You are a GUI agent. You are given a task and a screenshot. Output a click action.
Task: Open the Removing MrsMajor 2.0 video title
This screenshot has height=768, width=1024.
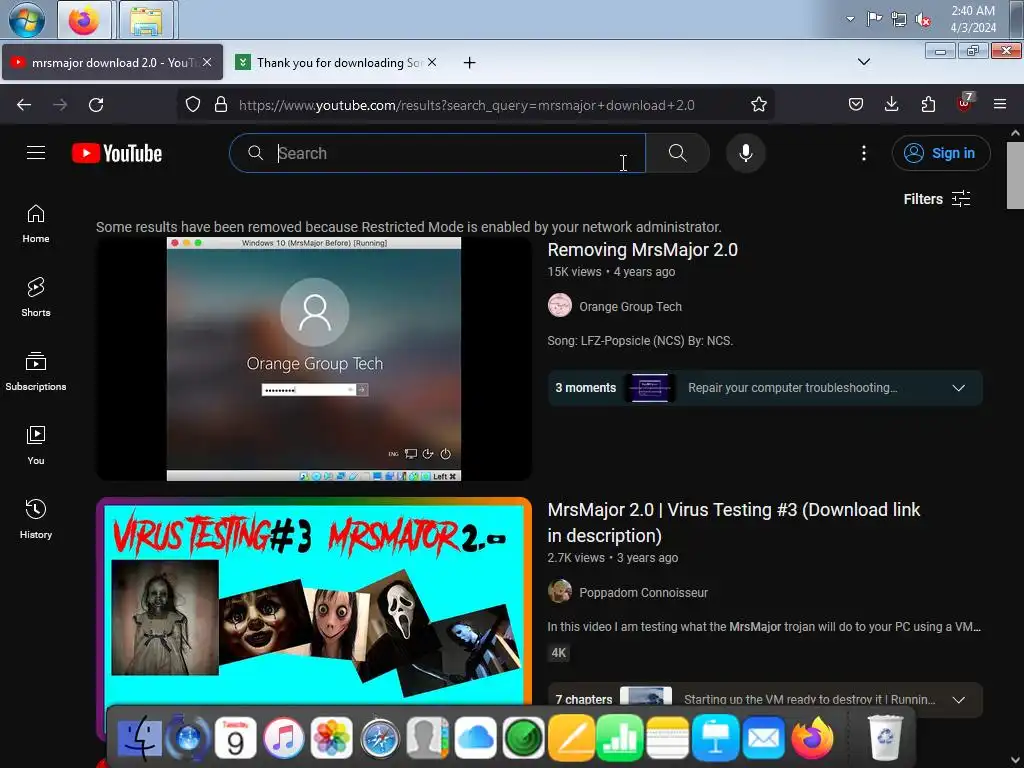(x=642, y=250)
